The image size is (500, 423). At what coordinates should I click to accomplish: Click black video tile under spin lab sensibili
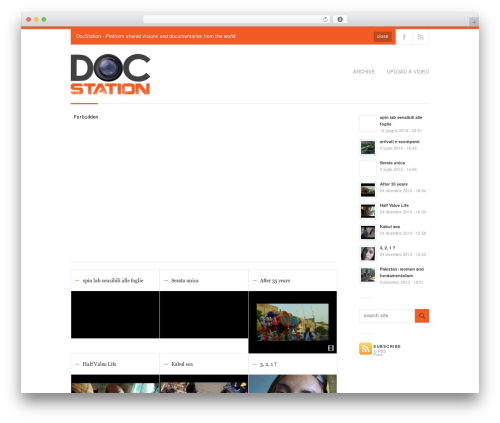point(115,315)
